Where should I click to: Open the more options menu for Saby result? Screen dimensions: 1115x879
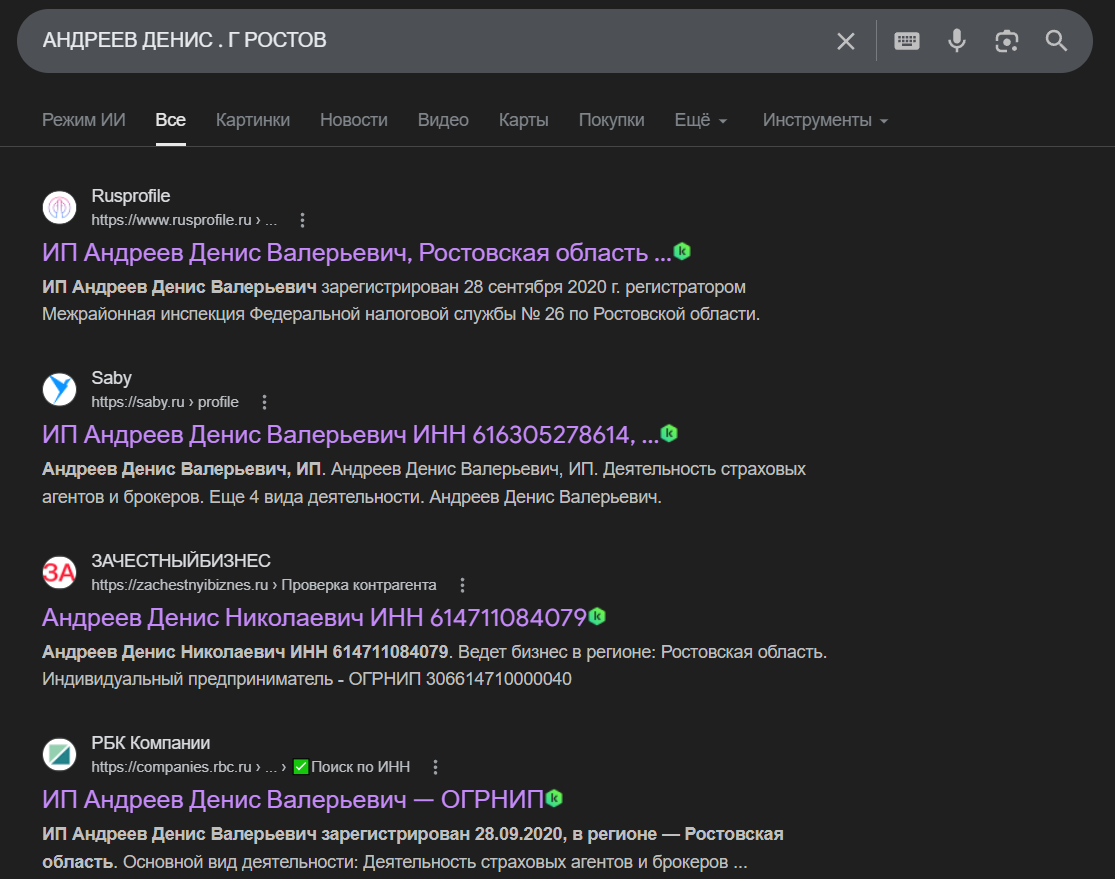click(265, 403)
